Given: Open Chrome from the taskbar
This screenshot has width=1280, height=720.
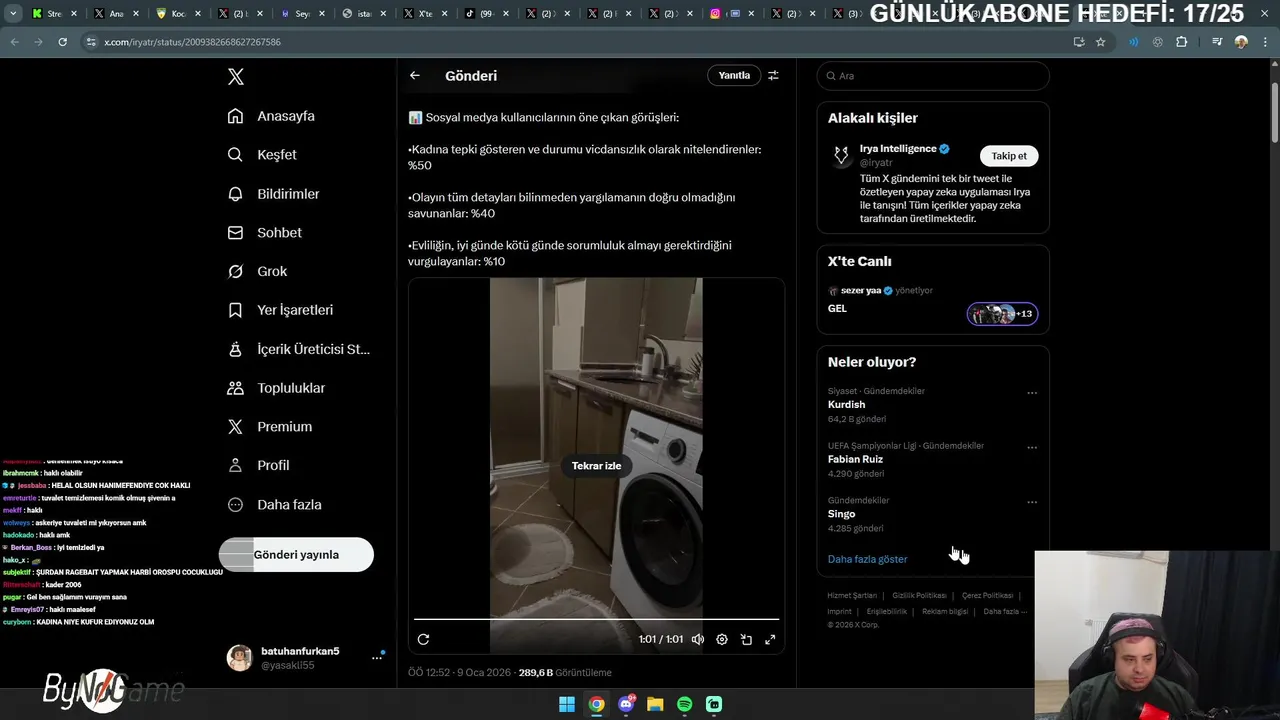Looking at the screenshot, I should [596, 704].
